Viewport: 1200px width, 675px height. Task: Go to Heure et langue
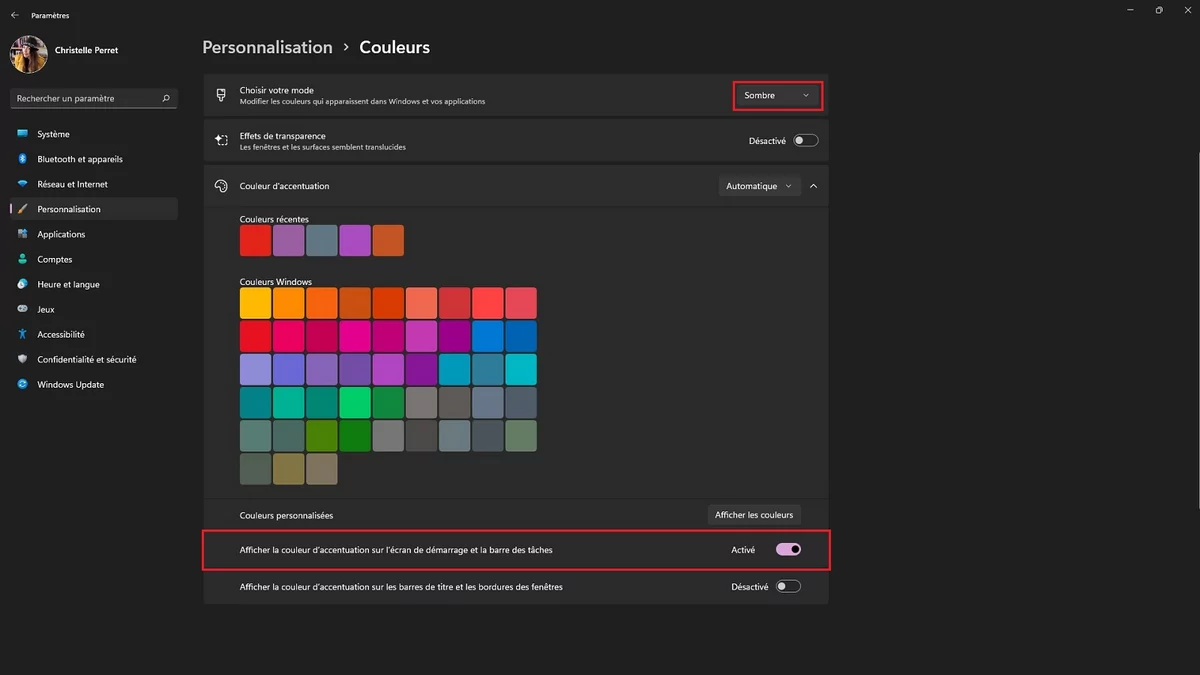[94, 284]
